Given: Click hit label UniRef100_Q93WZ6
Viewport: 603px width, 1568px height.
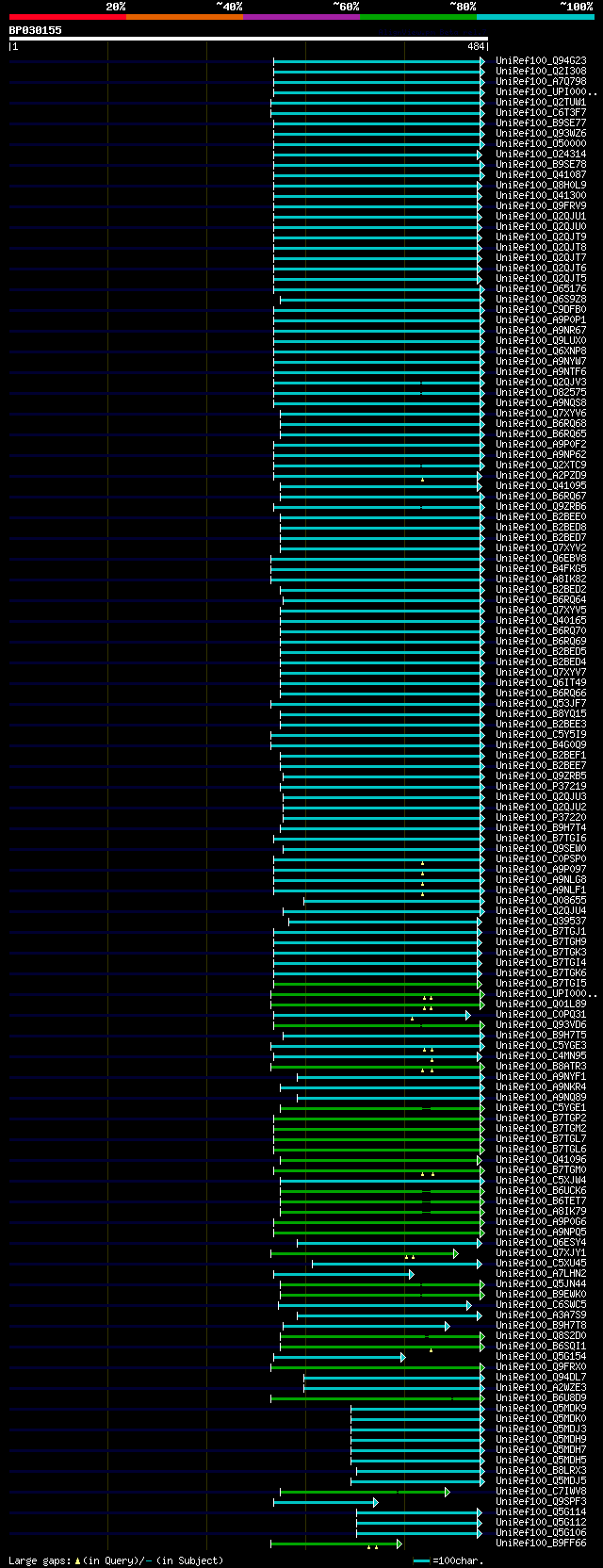Looking at the screenshot, I should click(541, 133).
